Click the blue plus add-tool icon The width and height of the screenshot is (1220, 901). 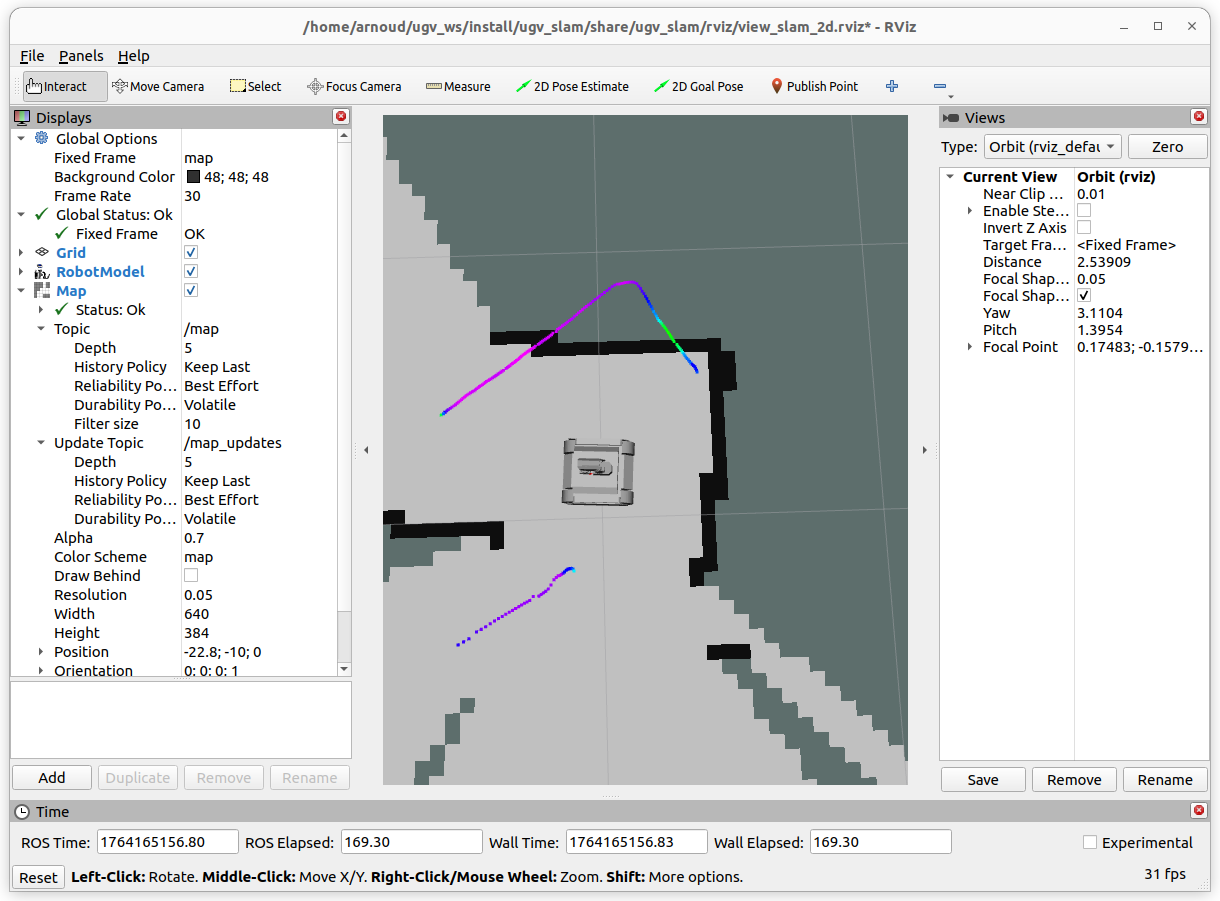pyautogui.click(x=892, y=86)
